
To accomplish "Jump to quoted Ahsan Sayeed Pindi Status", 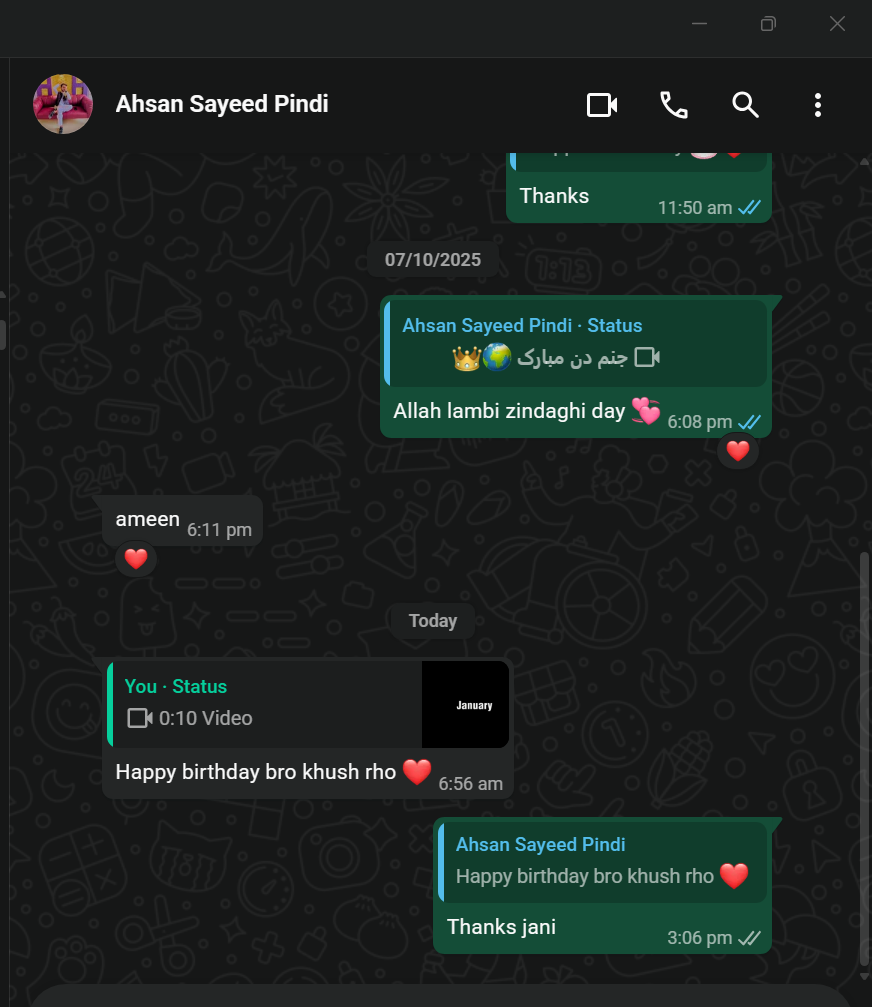I will (x=576, y=343).
